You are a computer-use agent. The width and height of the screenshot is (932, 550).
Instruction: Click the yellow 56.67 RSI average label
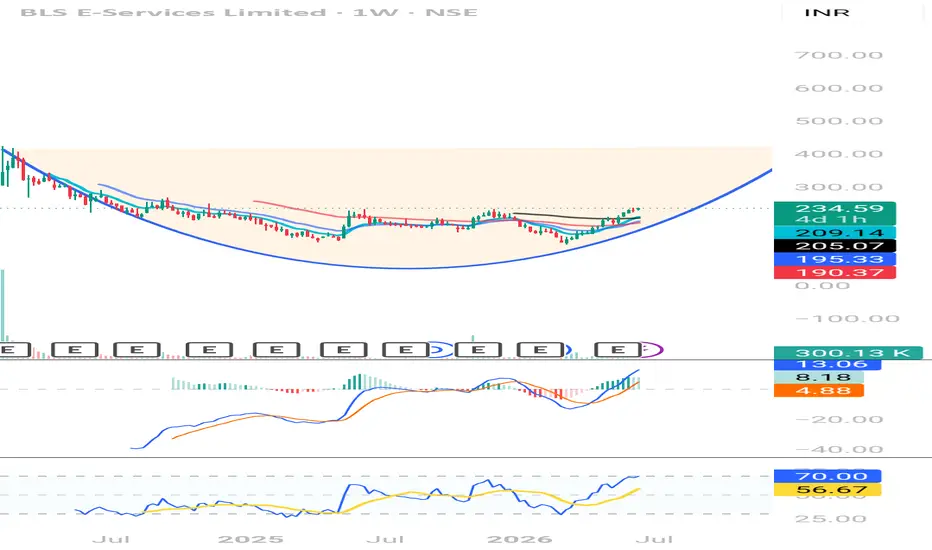[827, 490]
